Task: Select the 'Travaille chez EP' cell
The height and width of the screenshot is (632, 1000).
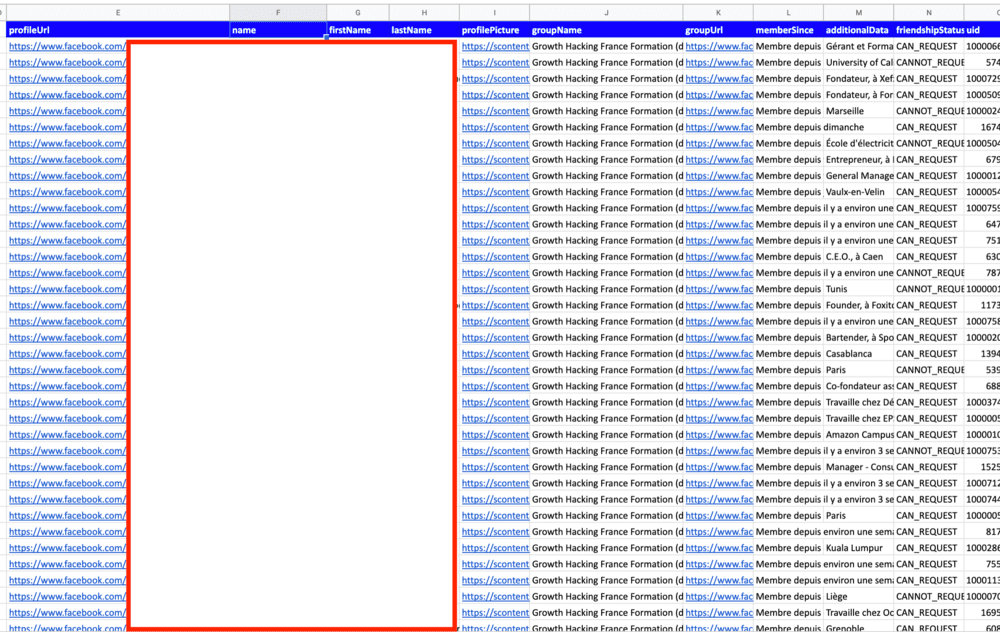Action: point(858,418)
